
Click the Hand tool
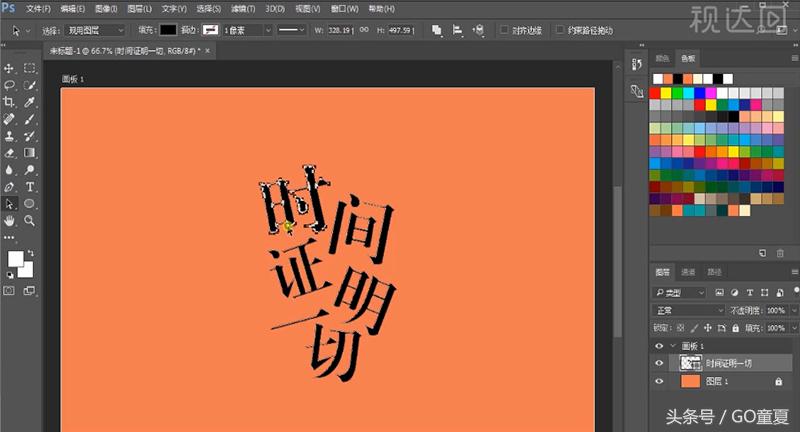tap(10, 220)
